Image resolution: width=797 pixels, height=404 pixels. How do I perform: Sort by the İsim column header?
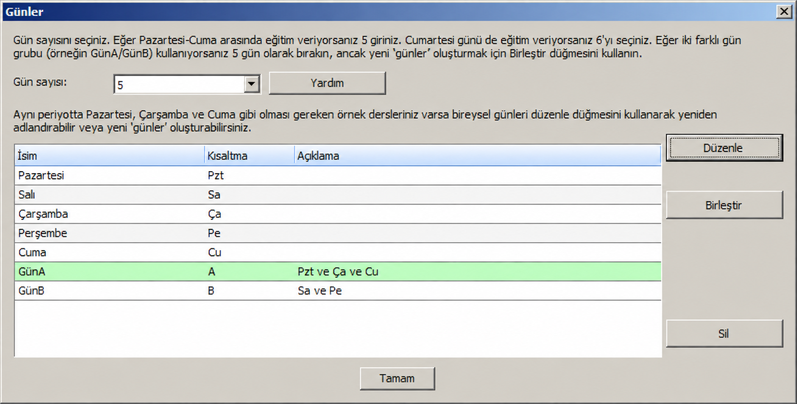(109, 156)
